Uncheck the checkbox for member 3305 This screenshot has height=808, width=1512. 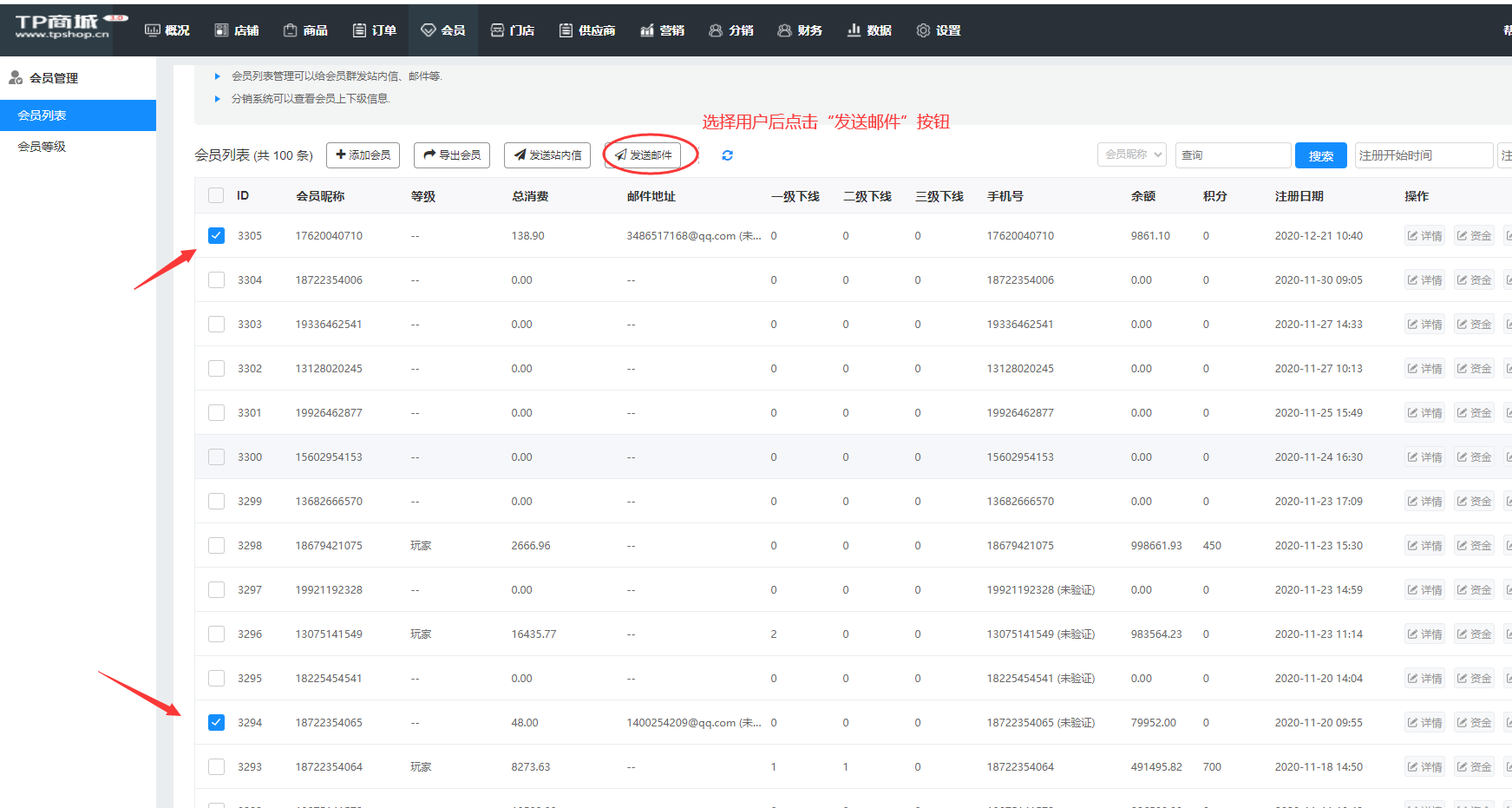tap(216, 236)
